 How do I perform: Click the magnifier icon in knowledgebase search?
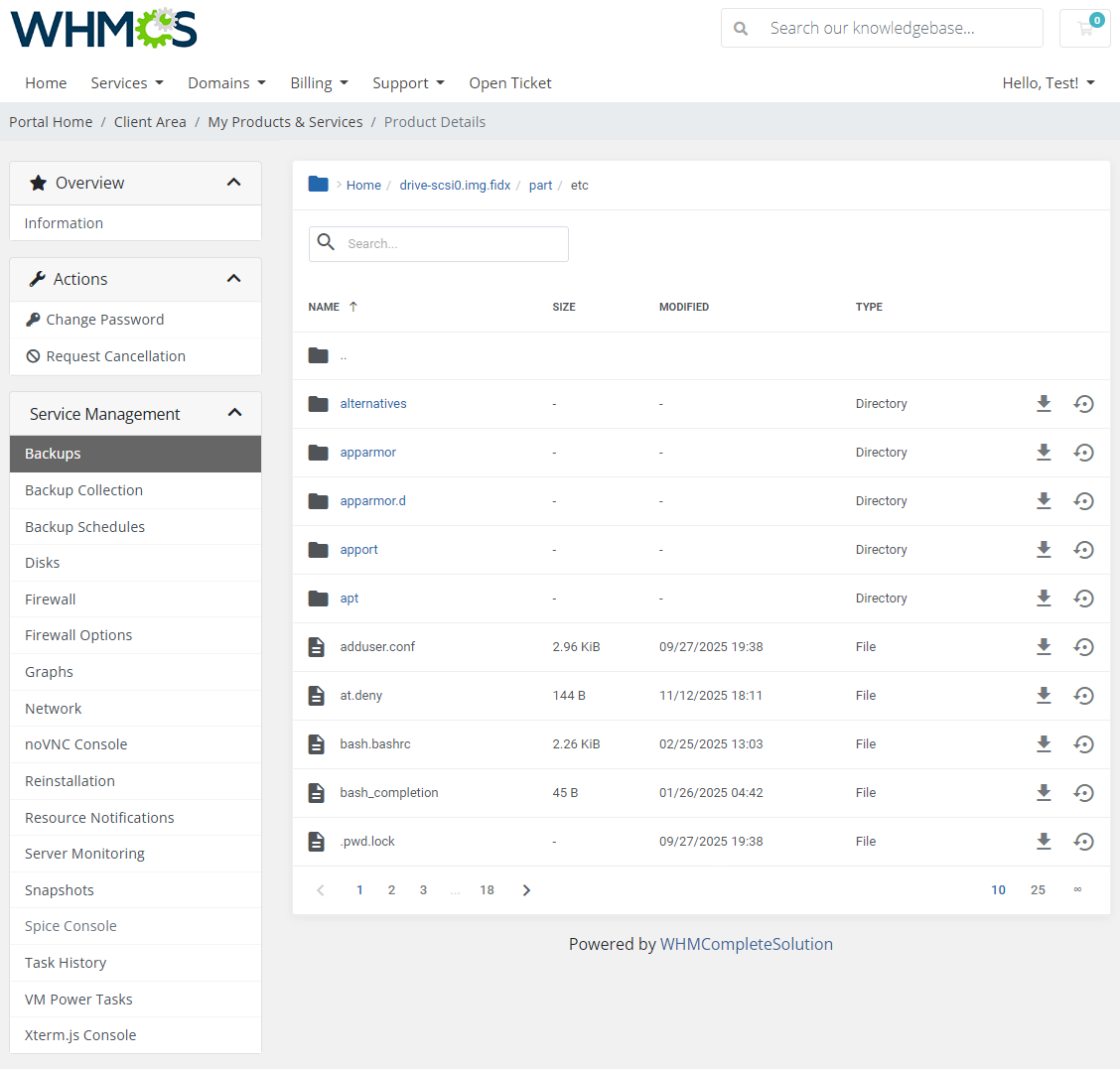741,28
